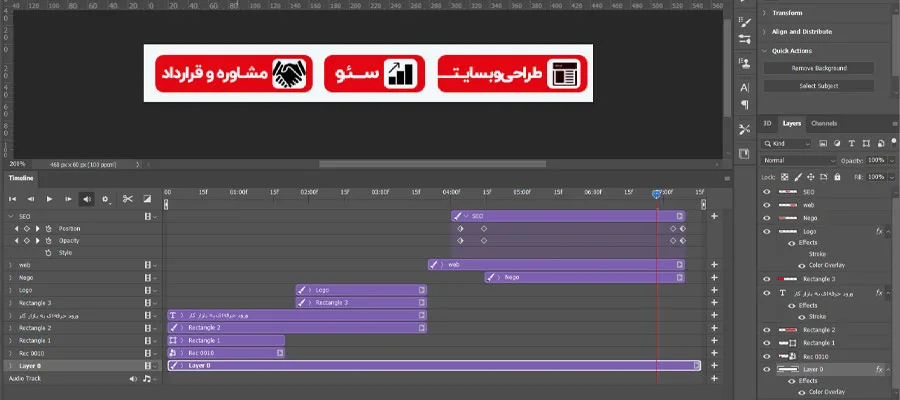Expand the Transform section

coord(765,13)
